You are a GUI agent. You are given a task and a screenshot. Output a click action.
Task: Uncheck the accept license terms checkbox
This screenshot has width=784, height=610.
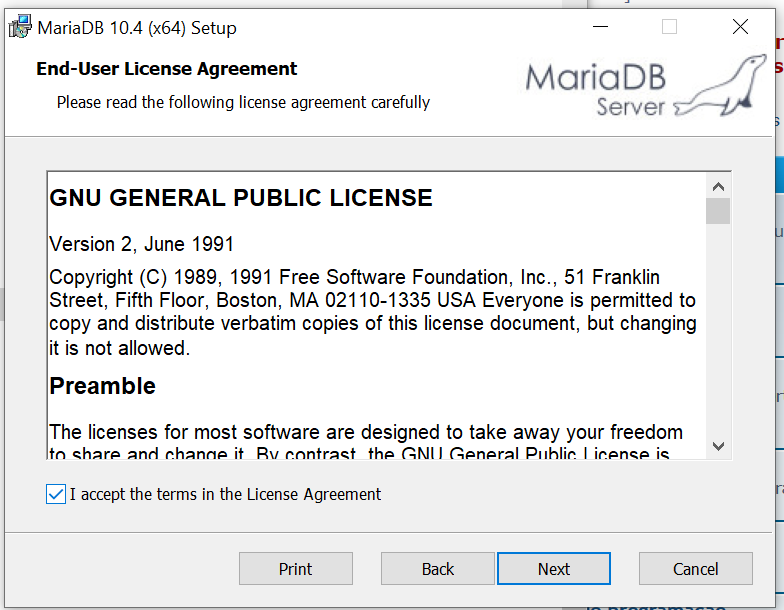click(x=56, y=494)
